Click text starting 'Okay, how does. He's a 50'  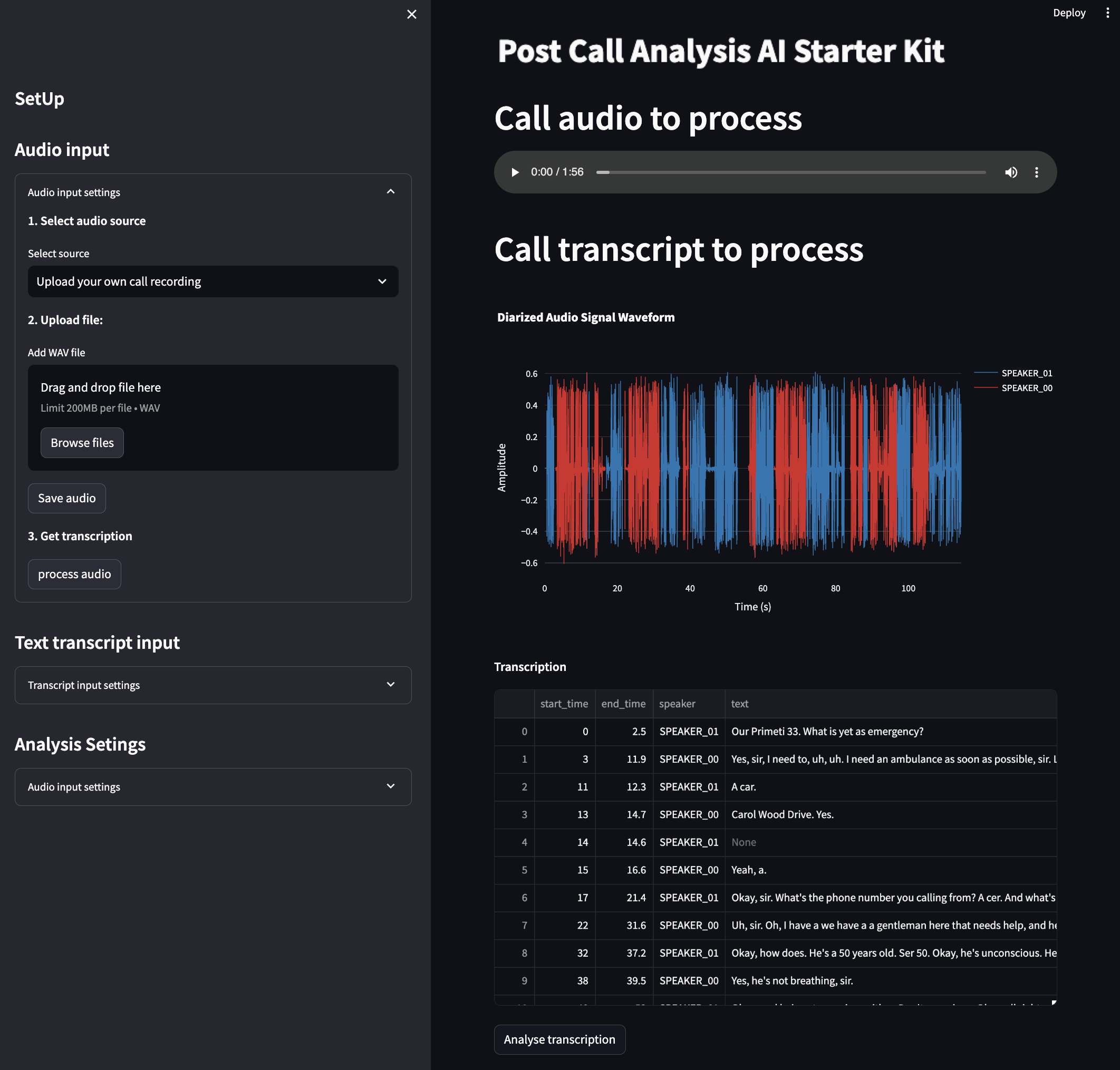point(891,953)
